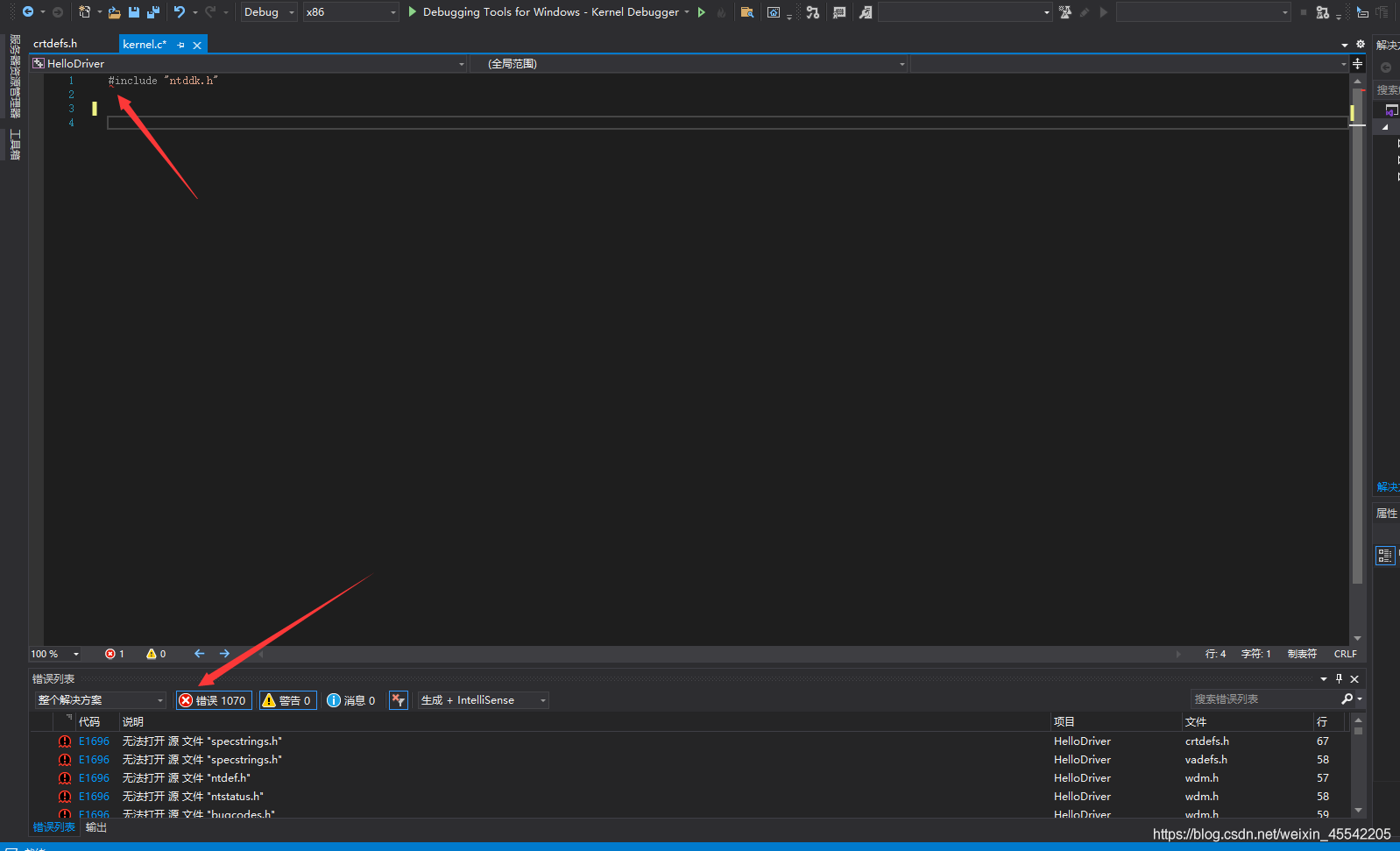1400x851 pixels.
Task: Toggle comment selection toolbar icon
Action: point(839,12)
